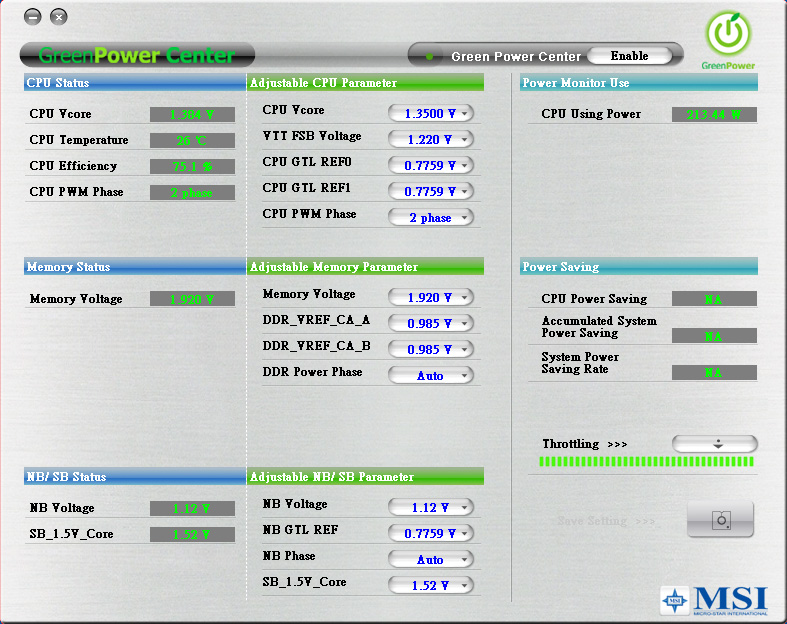This screenshot has height=624, width=787.
Task: Click the MSI logo
Action: 714,600
